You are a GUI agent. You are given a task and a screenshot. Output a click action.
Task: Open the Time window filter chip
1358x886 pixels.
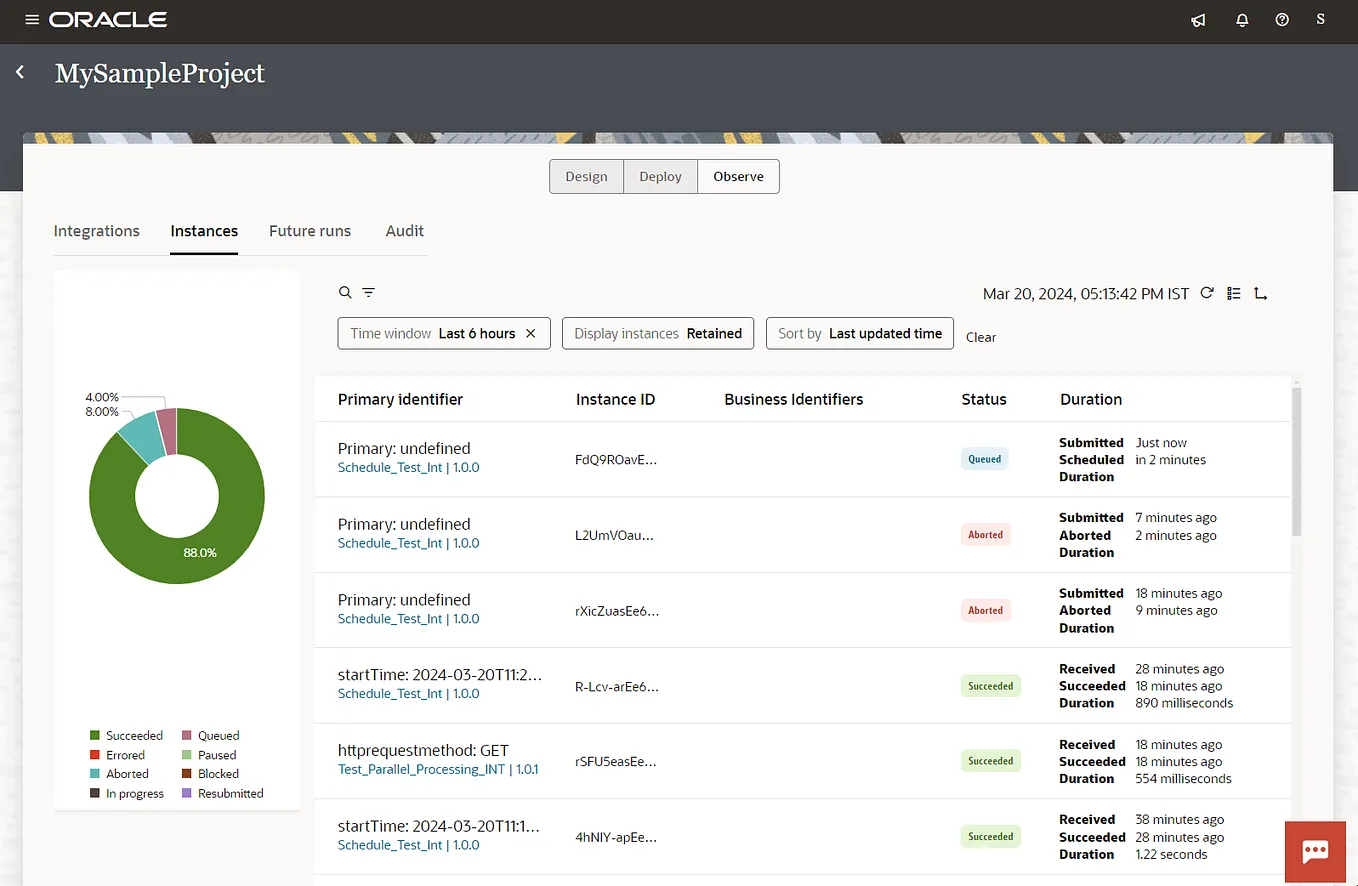point(435,333)
